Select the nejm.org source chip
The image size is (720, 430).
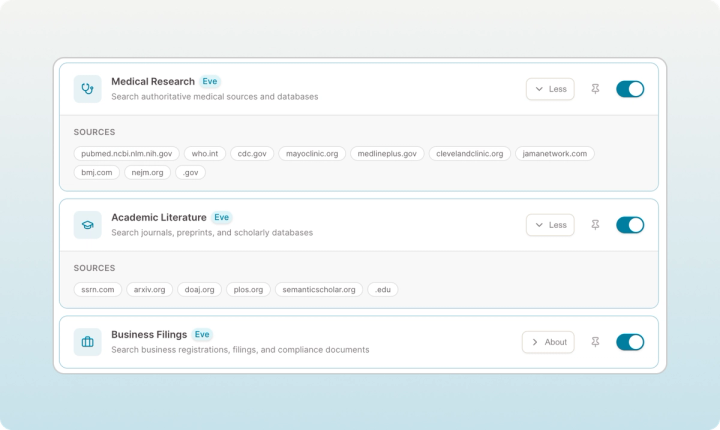click(x=147, y=172)
